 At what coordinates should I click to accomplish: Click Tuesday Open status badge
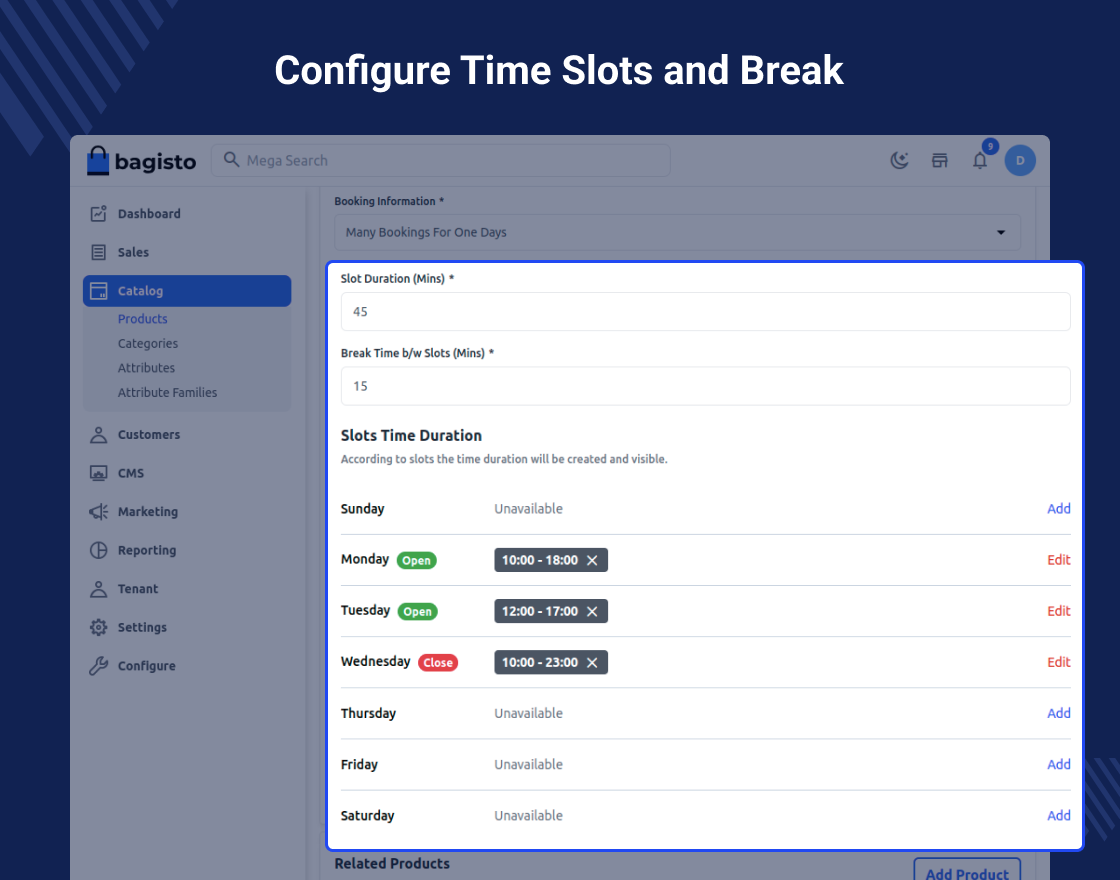point(417,611)
